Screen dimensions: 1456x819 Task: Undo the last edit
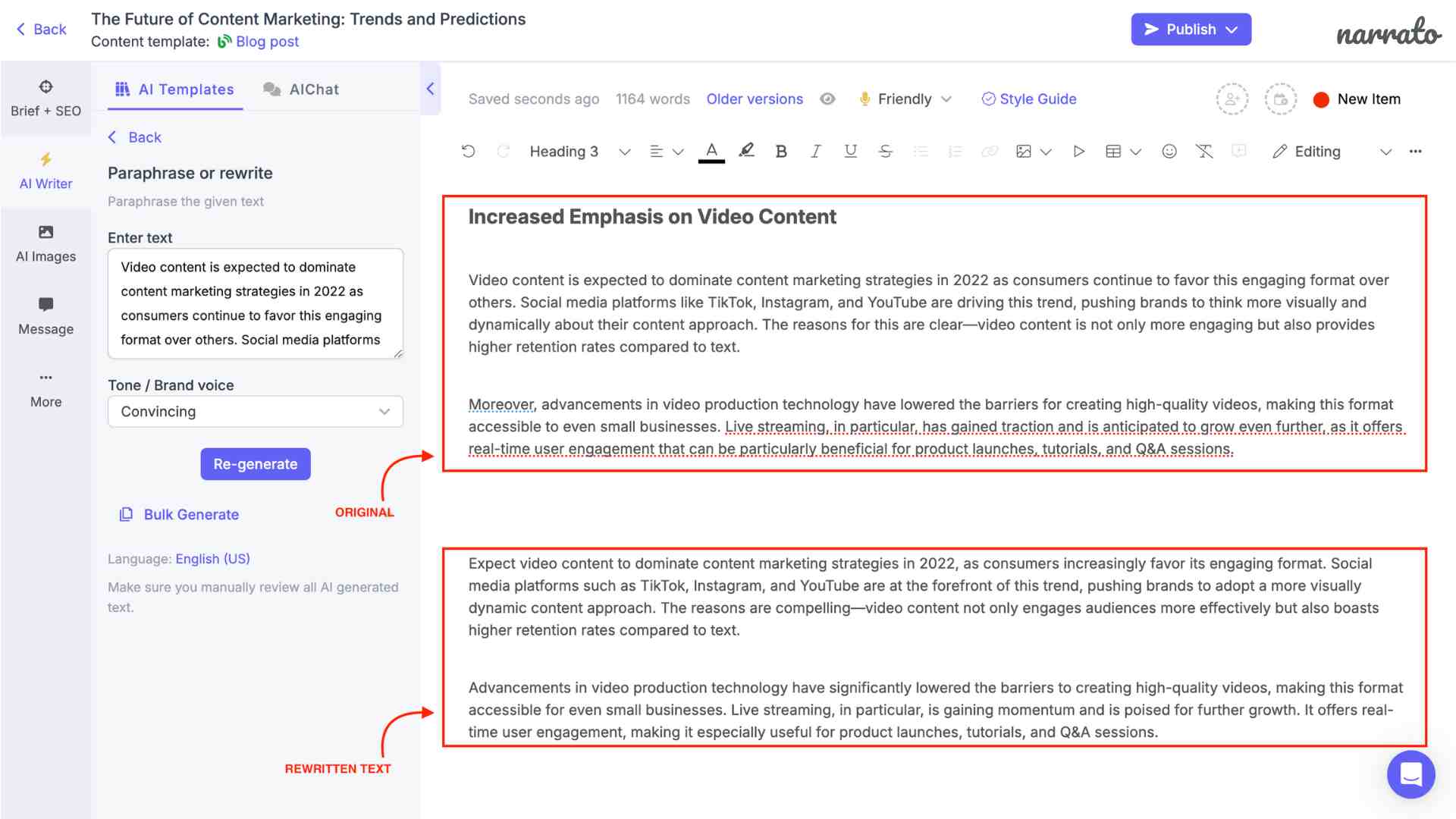coord(469,152)
